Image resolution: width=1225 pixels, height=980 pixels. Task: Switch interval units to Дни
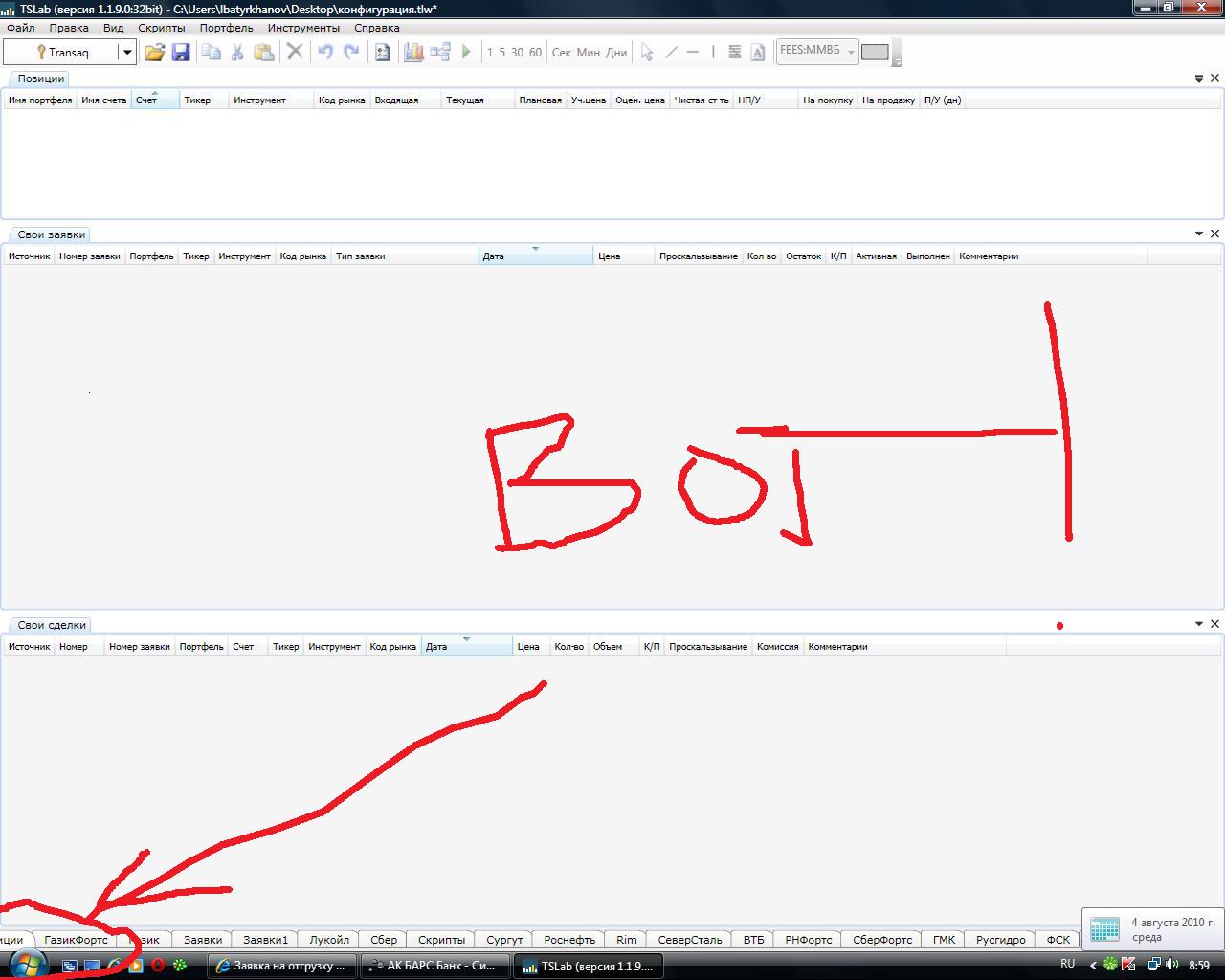click(617, 52)
